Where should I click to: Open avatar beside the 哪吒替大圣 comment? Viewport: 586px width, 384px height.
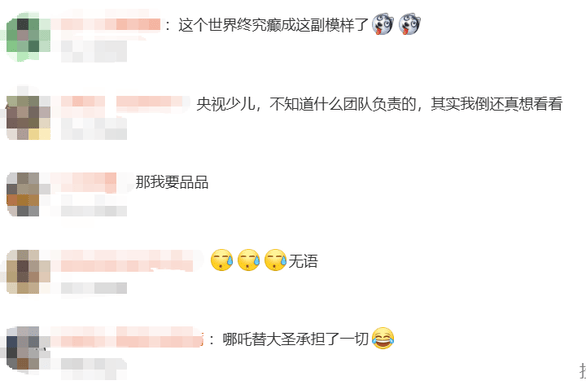tap(23, 348)
